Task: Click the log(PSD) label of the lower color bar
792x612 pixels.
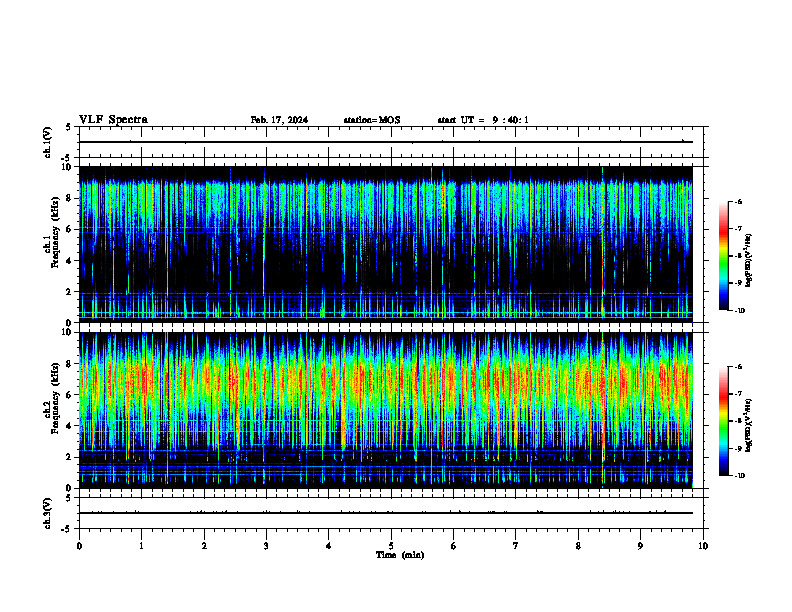Action: [x=749, y=425]
